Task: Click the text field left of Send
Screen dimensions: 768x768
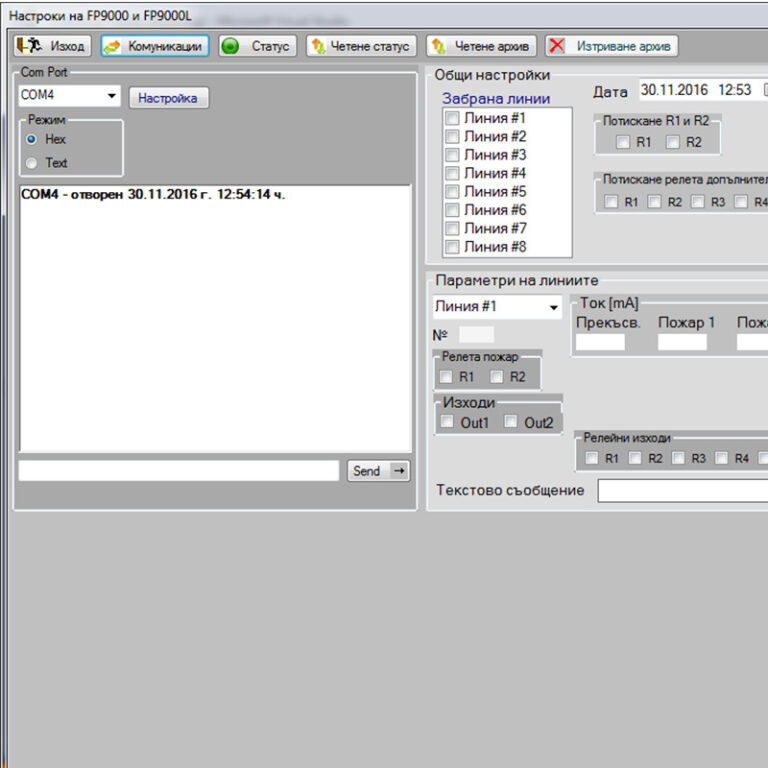Action: pyautogui.click(x=179, y=471)
